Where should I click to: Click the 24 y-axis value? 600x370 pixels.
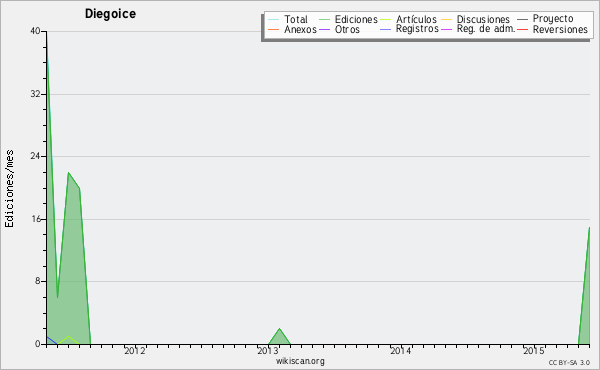pyautogui.click(x=36, y=156)
